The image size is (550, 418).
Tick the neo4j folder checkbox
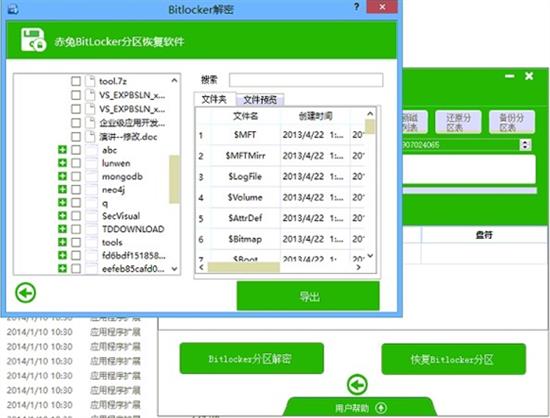(x=76, y=190)
